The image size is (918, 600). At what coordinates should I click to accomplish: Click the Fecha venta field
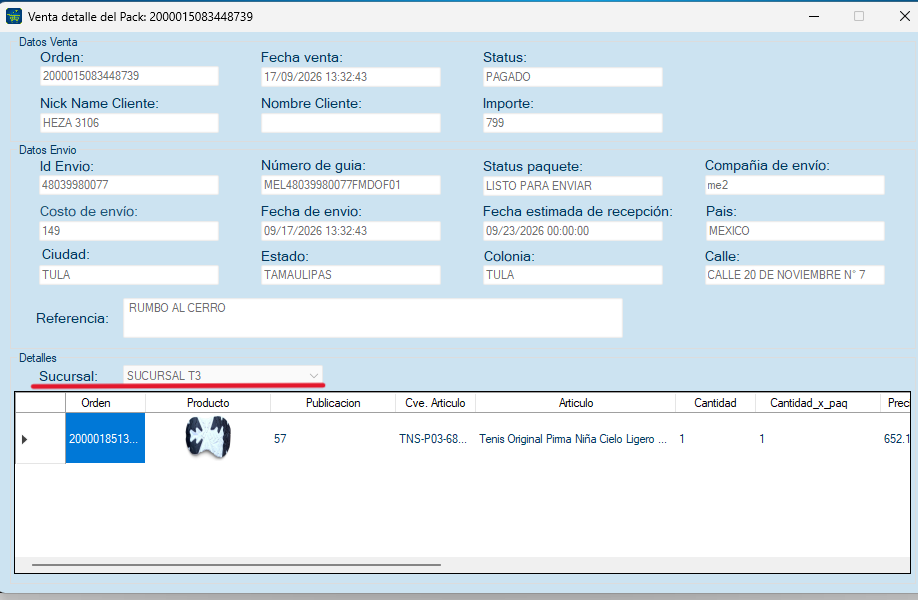(350, 77)
